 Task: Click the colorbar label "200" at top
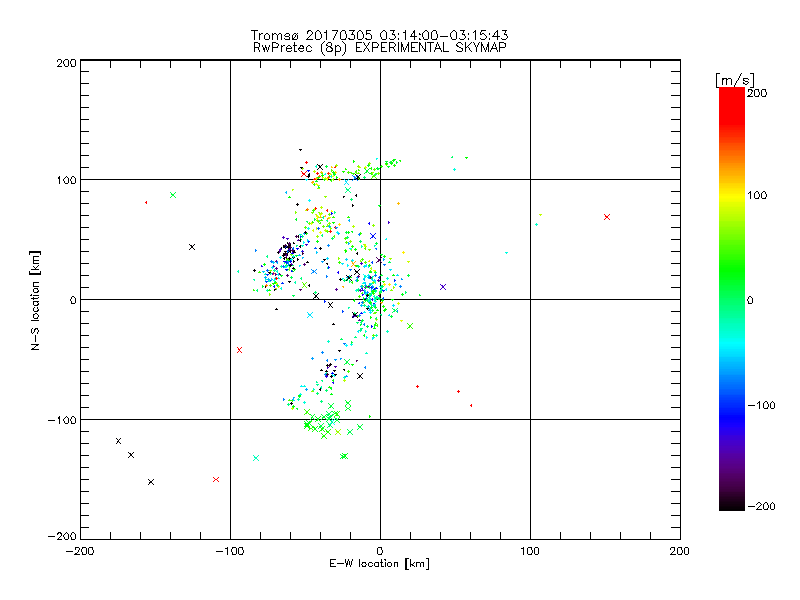[757, 93]
